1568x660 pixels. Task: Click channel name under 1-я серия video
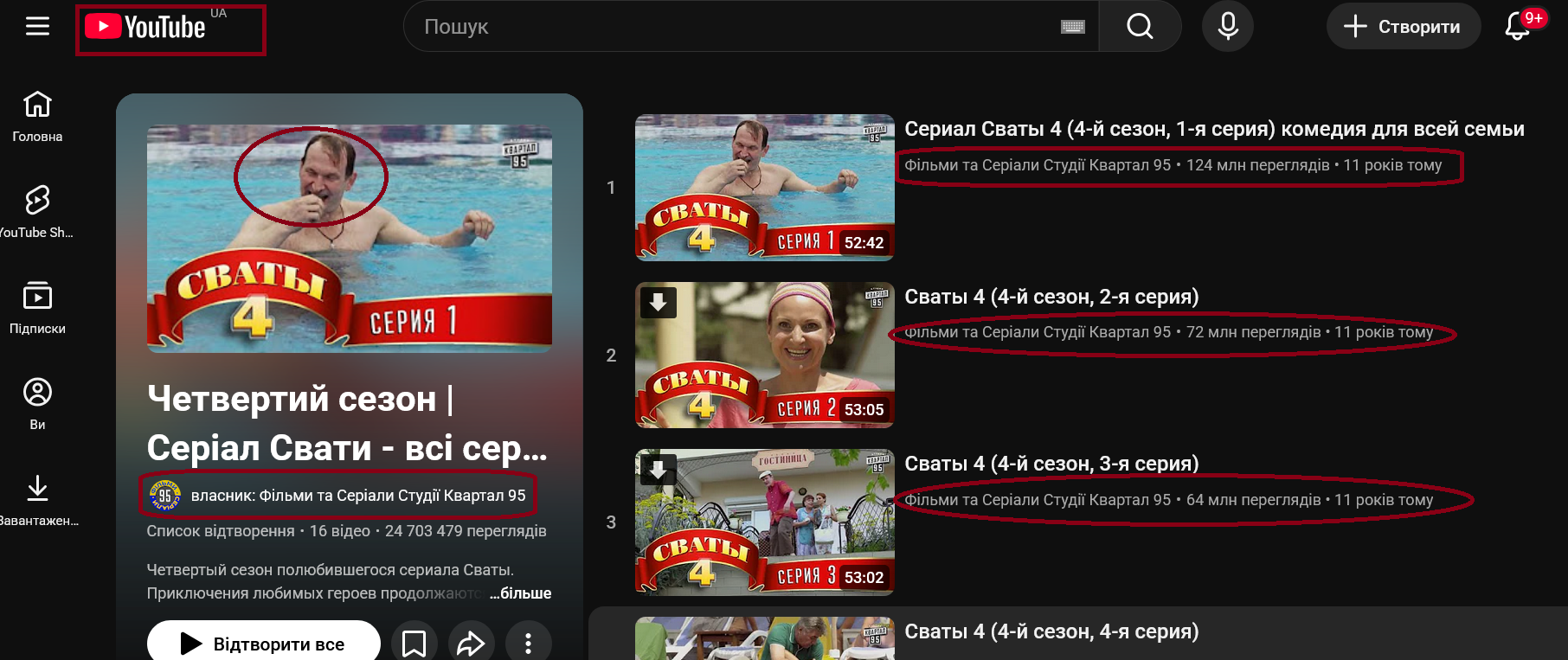coord(1038,165)
